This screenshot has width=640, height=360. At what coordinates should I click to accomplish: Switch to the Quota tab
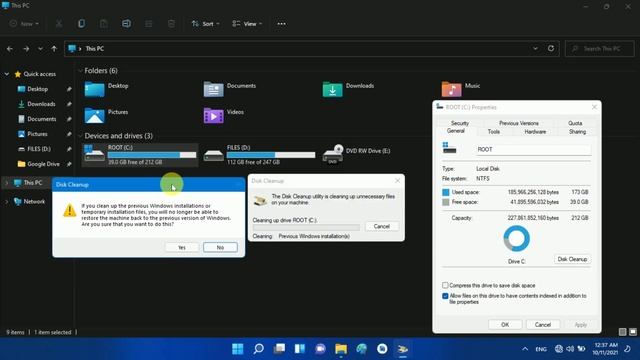point(575,123)
